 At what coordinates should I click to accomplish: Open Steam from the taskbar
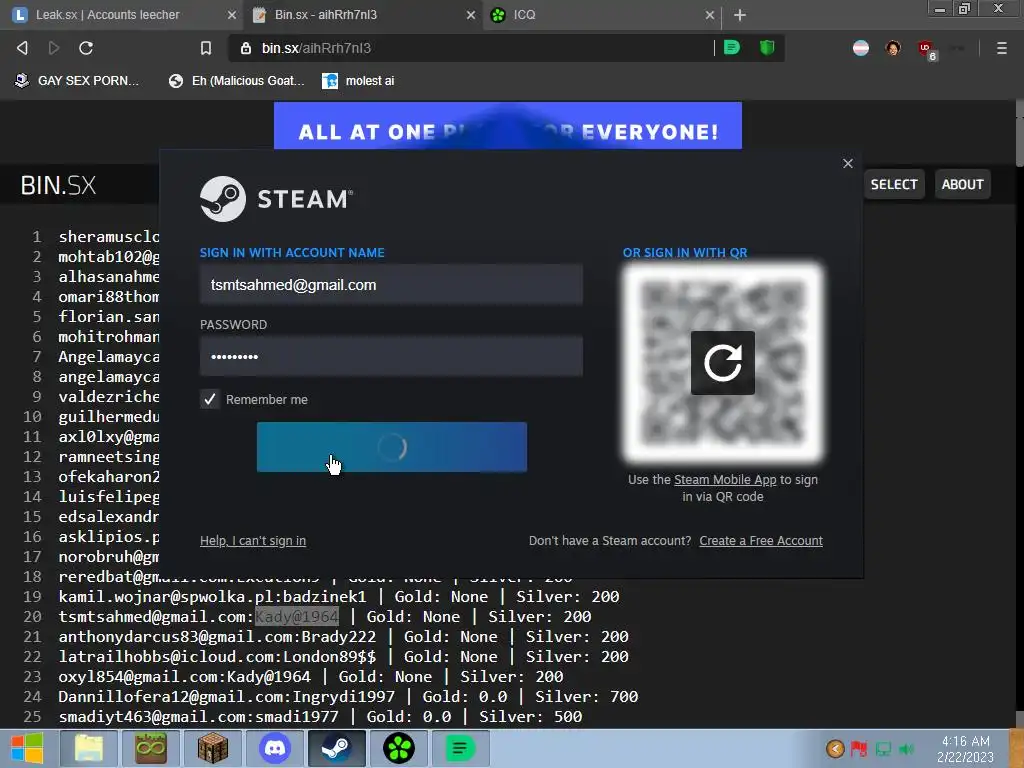tap(336, 748)
